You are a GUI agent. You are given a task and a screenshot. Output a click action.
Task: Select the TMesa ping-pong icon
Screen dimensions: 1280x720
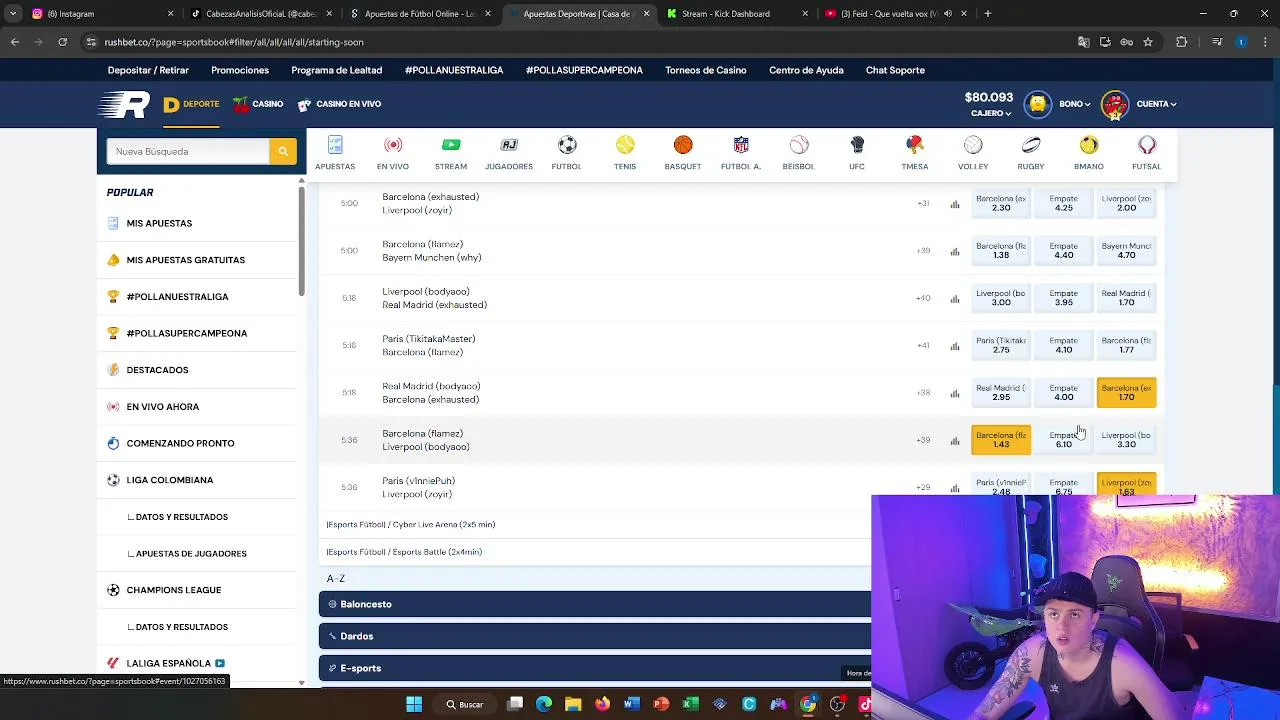[x=915, y=145]
